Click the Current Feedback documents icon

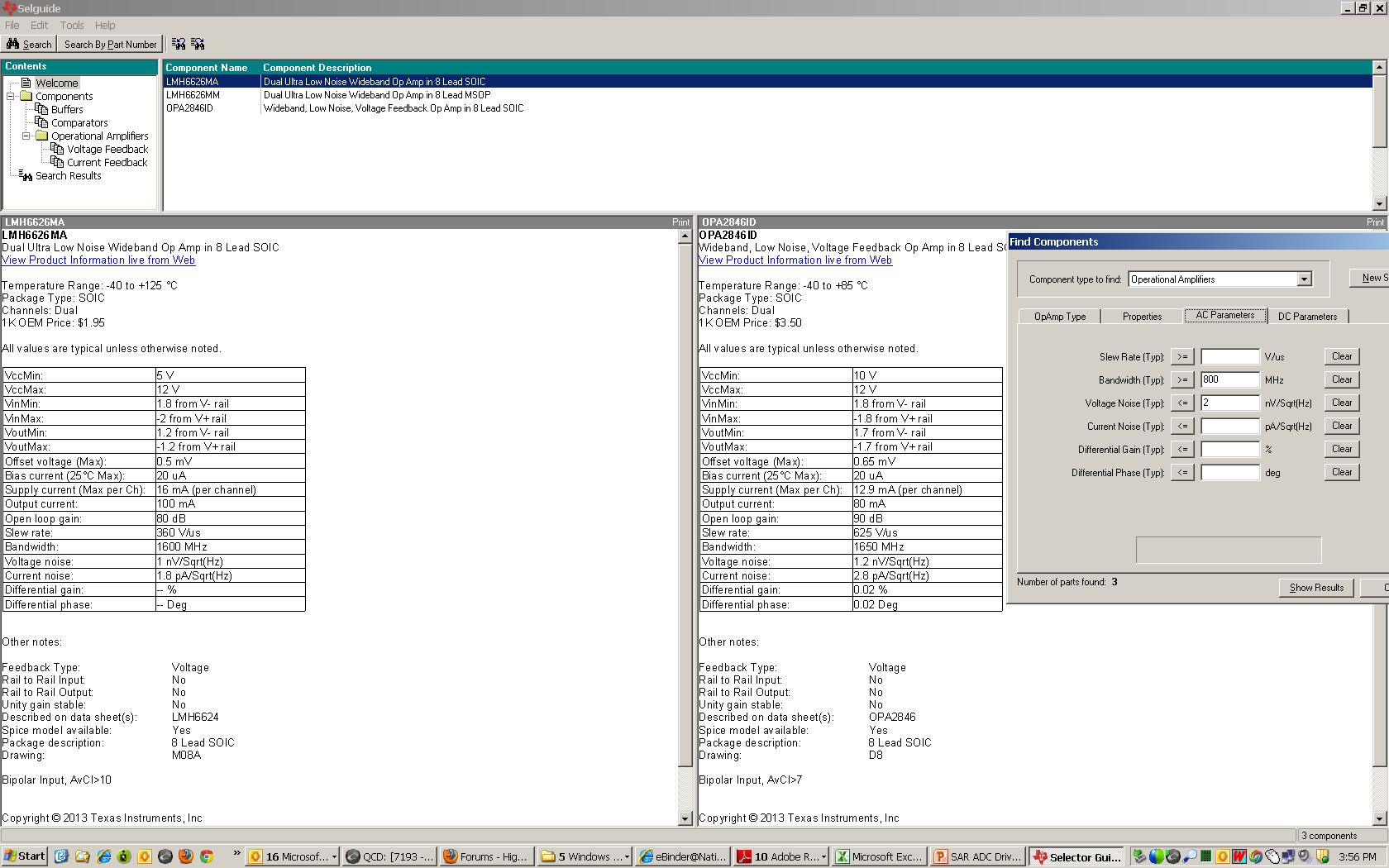pos(57,162)
